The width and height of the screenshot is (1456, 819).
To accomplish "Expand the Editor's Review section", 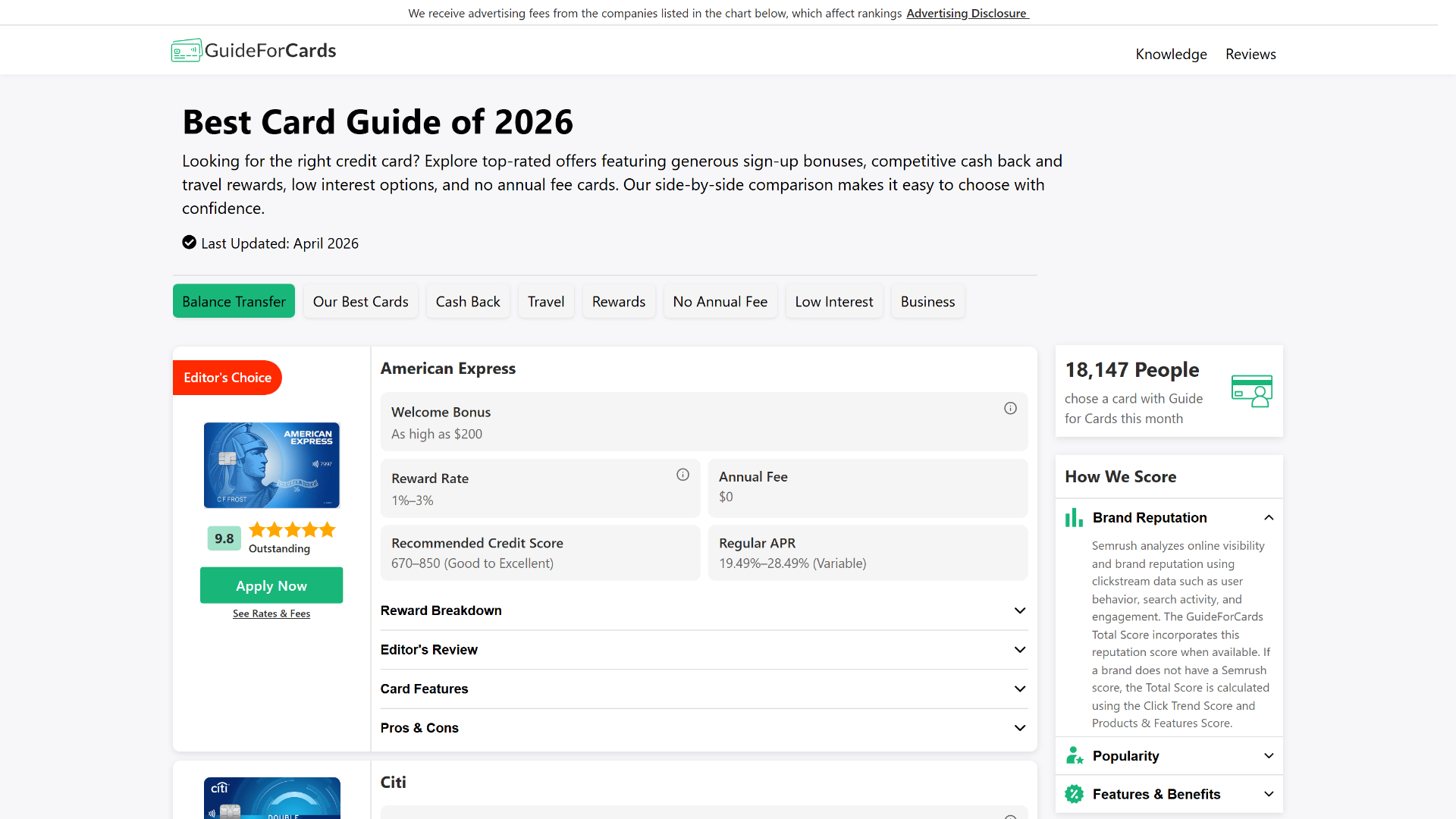I will coord(704,650).
